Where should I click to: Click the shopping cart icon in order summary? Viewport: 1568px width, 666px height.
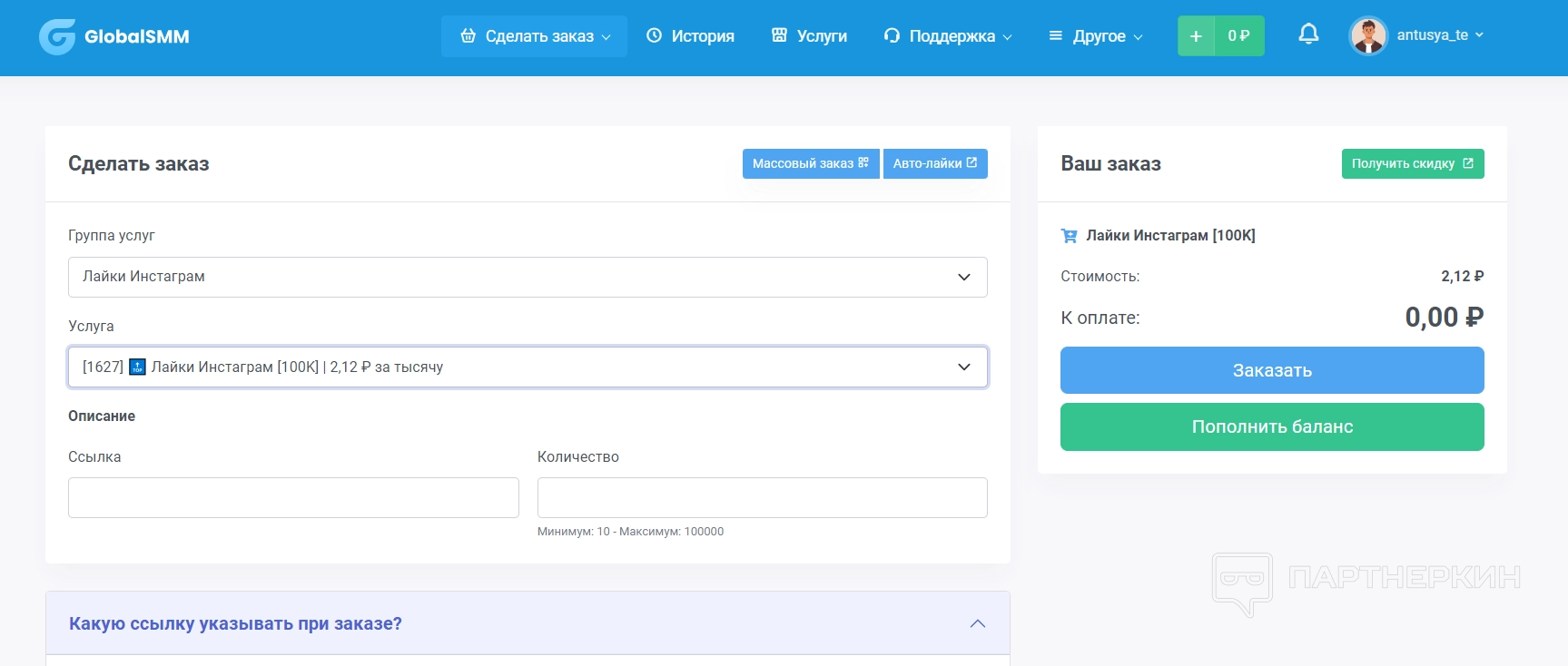[x=1069, y=236]
